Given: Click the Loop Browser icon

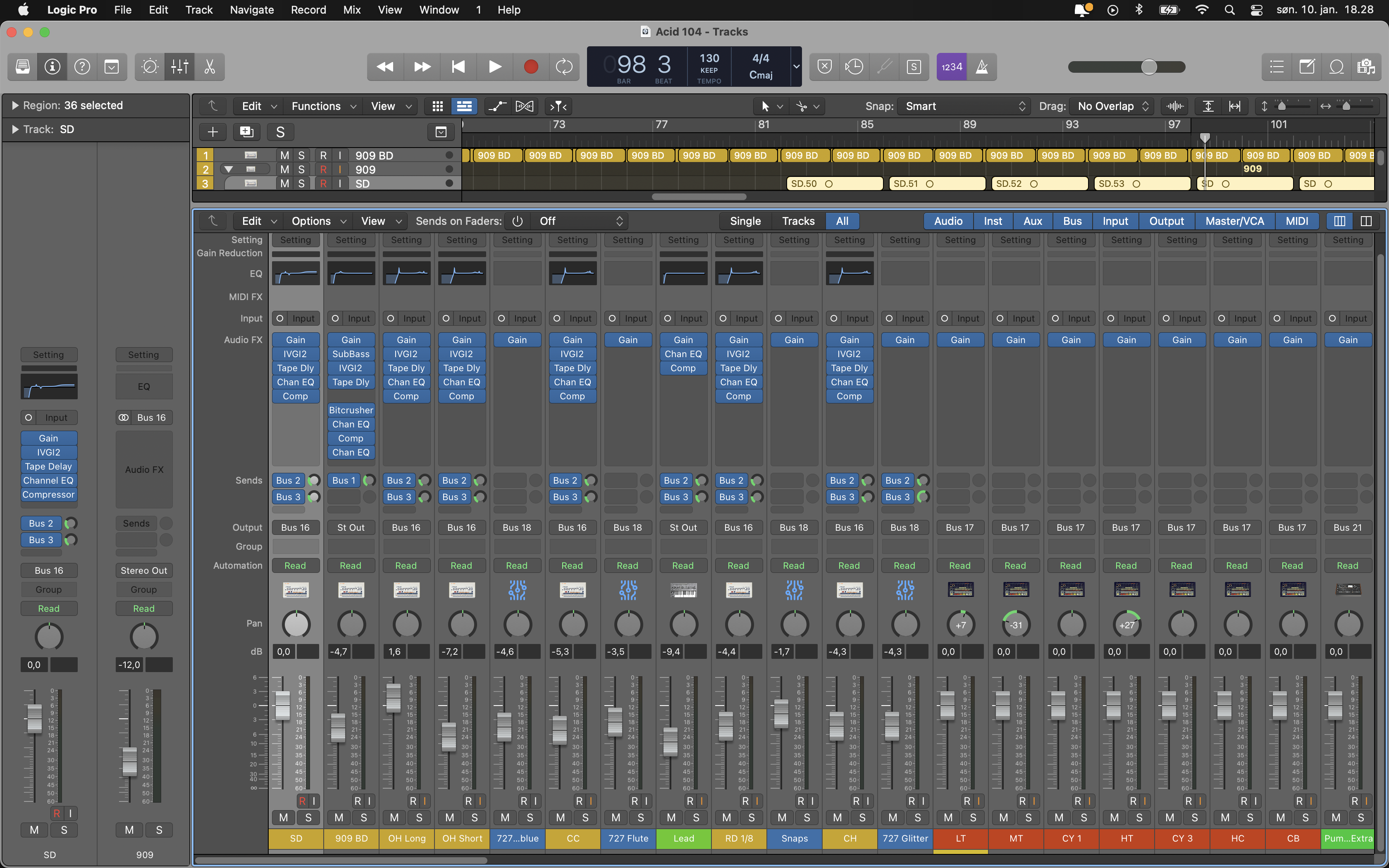Looking at the screenshot, I should [x=1336, y=67].
